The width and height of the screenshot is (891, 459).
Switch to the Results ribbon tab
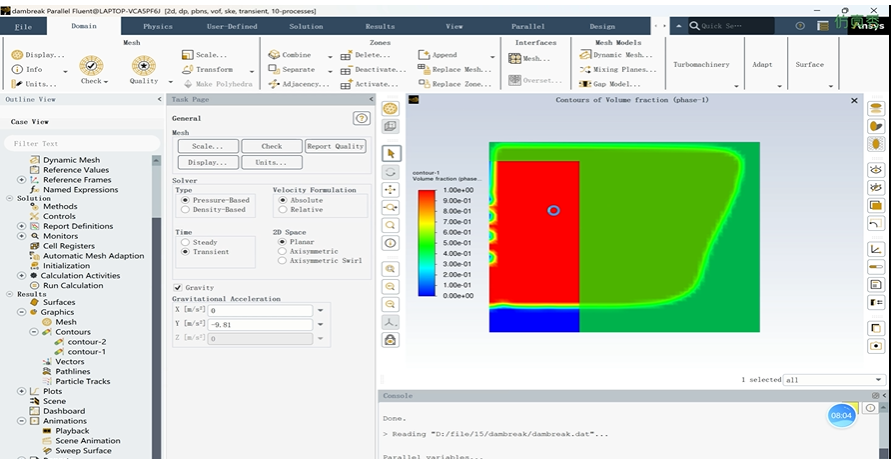[x=380, y=26]
